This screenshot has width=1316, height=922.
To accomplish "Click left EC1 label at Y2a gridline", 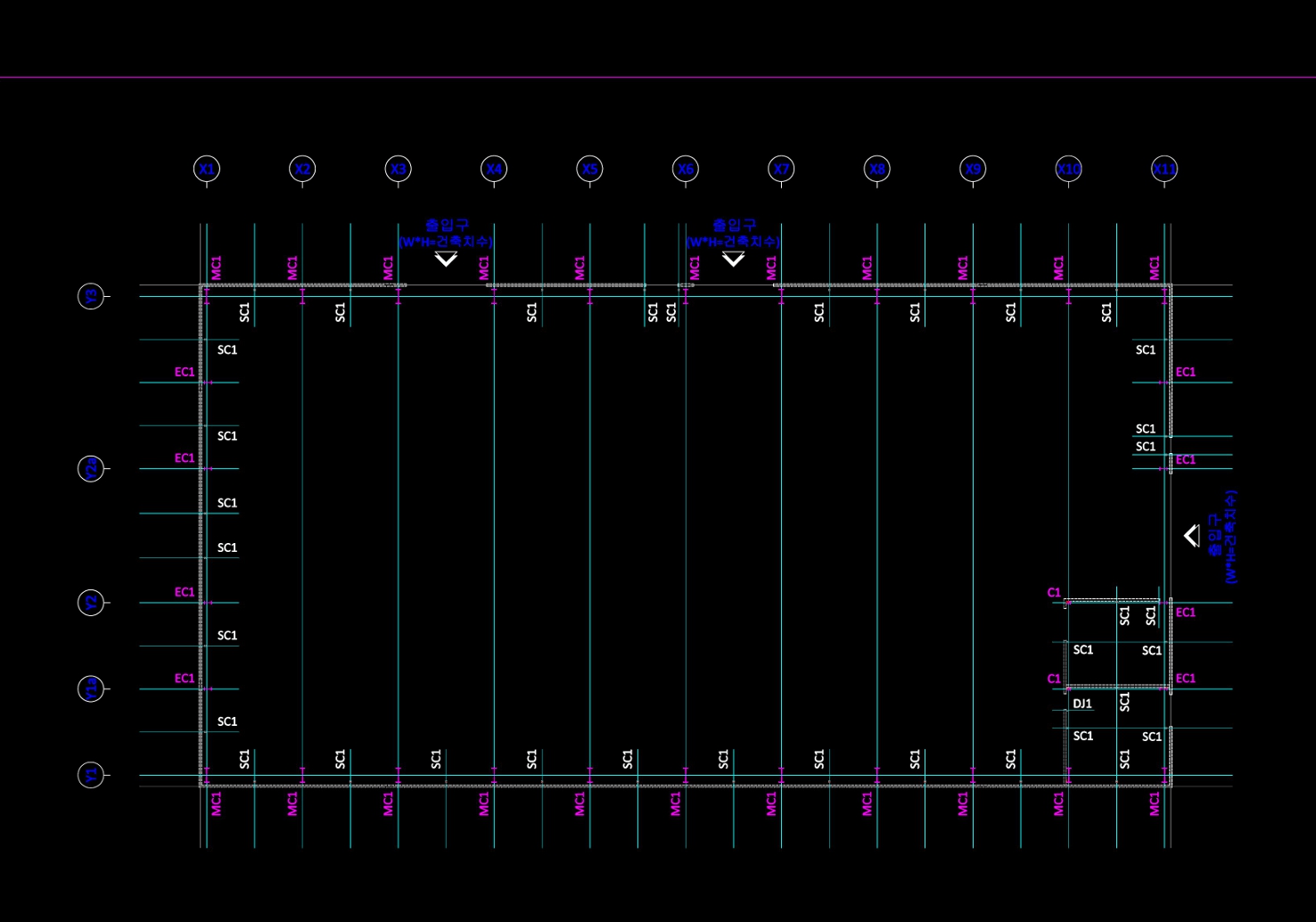I will (x=185, y=457).
